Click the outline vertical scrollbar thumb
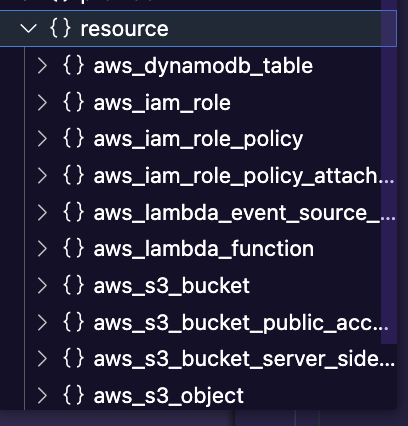408x426 pixels. 389,172
